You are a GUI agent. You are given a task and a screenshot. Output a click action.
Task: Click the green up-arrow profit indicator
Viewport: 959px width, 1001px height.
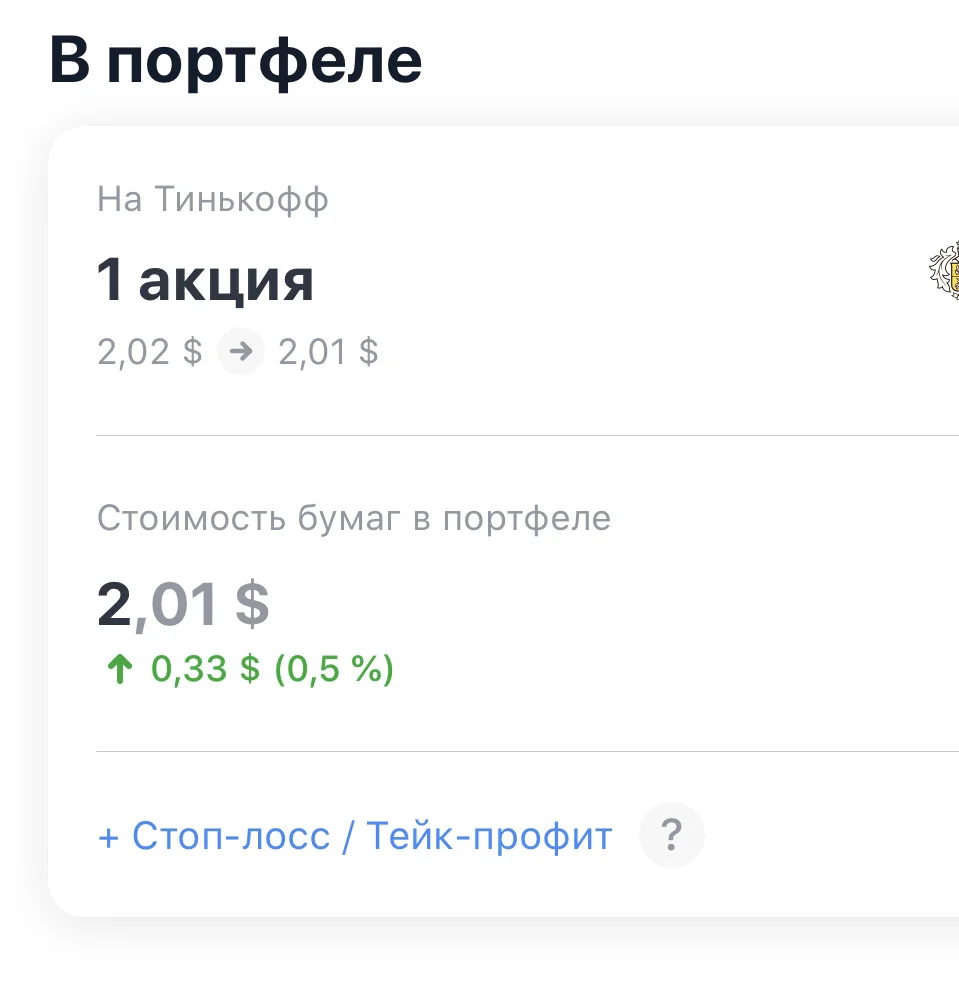[x=120, y=670]
